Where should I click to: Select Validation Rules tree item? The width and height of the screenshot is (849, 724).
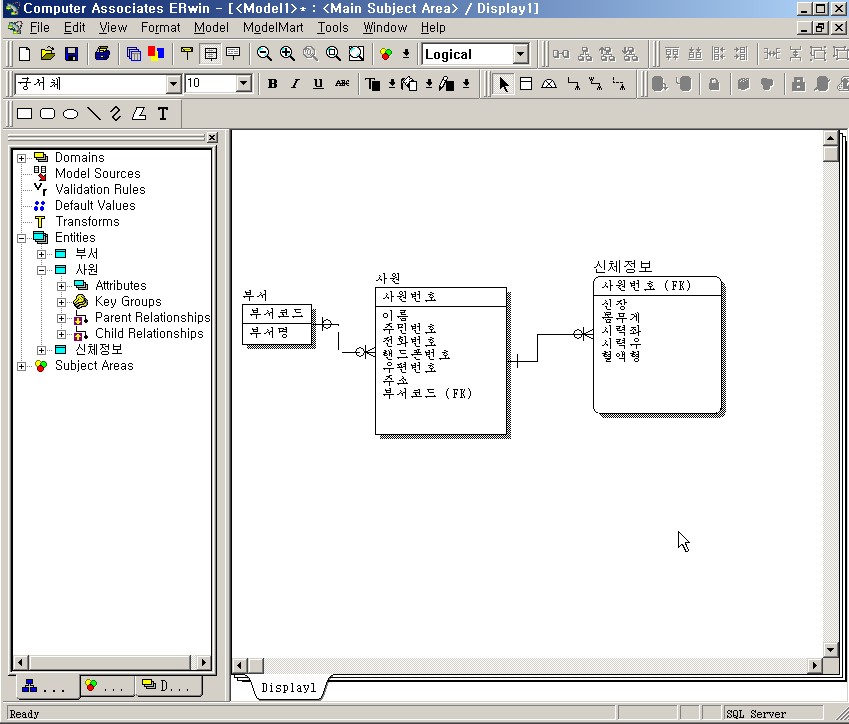click(100, 190)
